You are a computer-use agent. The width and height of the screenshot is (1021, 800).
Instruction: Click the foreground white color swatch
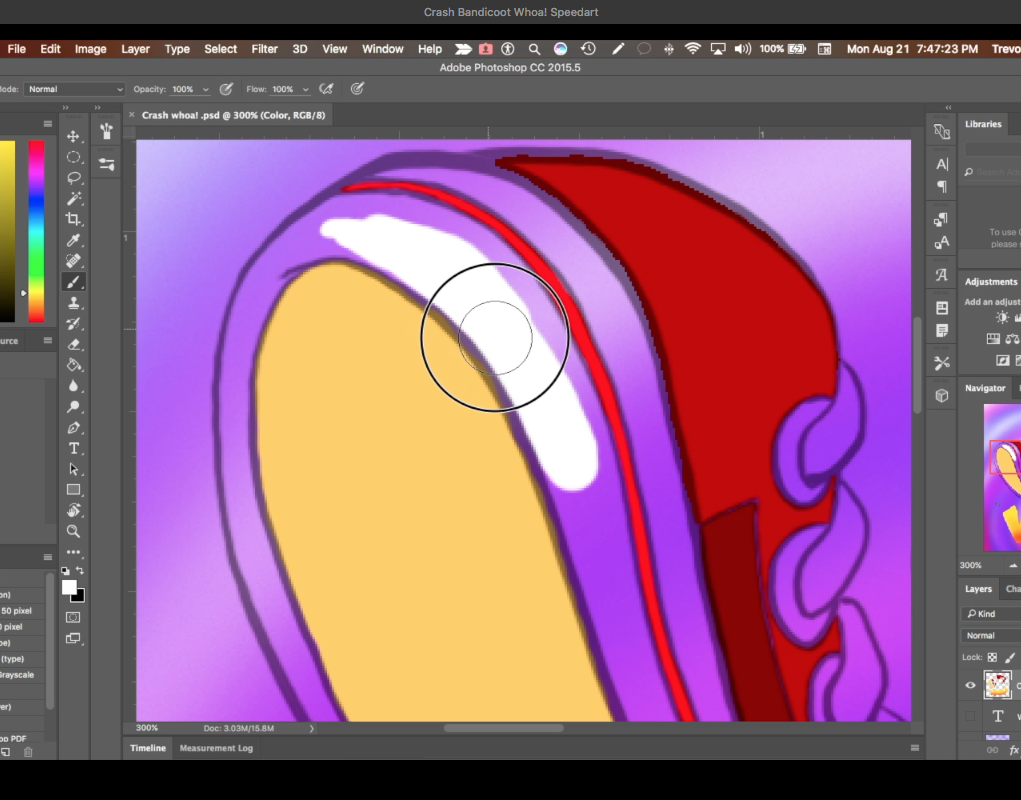point(69,588)
